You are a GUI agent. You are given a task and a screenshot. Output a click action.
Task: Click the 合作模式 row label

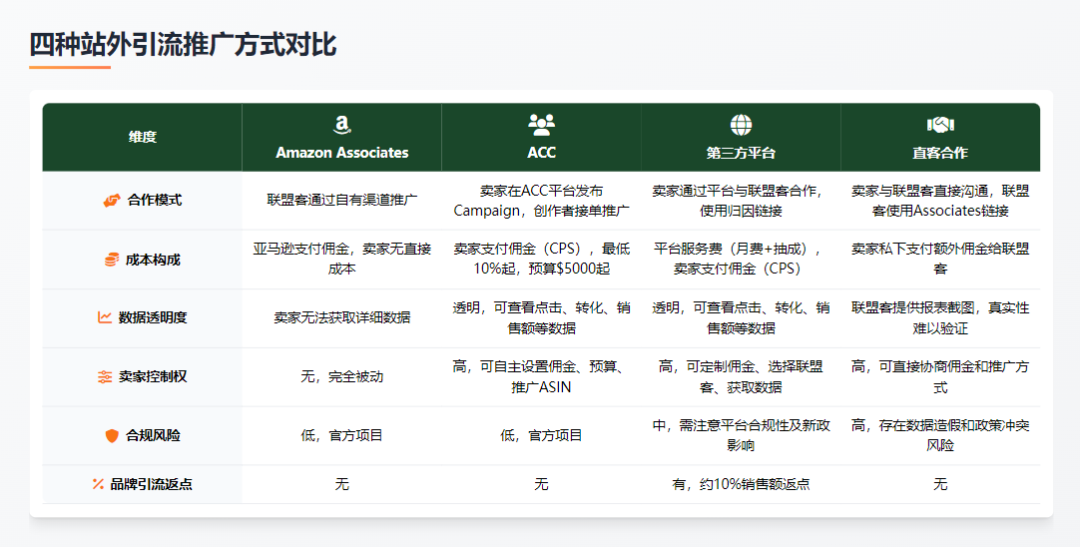tap(154, 200)
